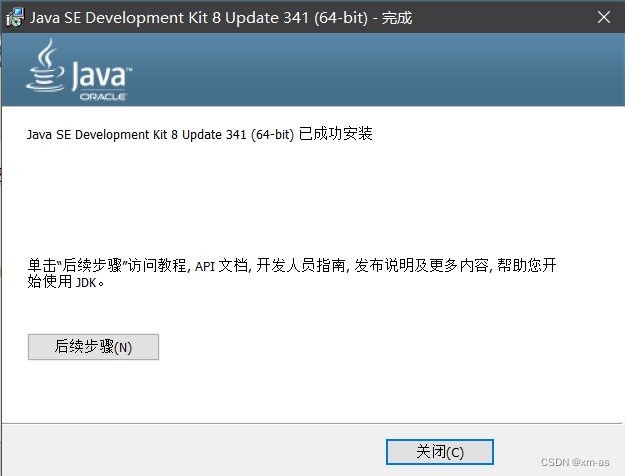The image size is (625, 476).
Task: Click the Java Oracle logo
Action: click(x=79, y=70)
